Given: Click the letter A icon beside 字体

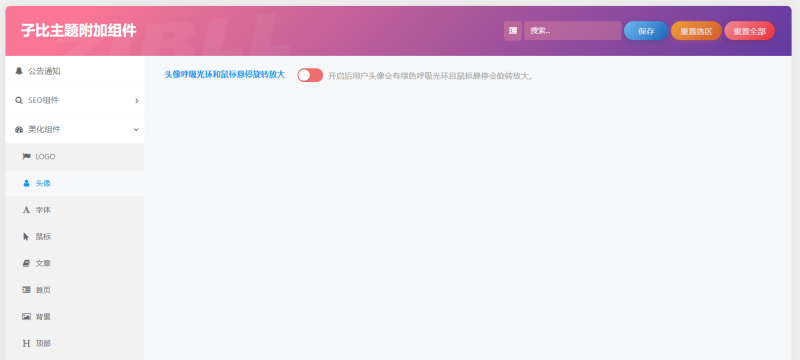Looking at the screenshot, I should click(27, 210).
